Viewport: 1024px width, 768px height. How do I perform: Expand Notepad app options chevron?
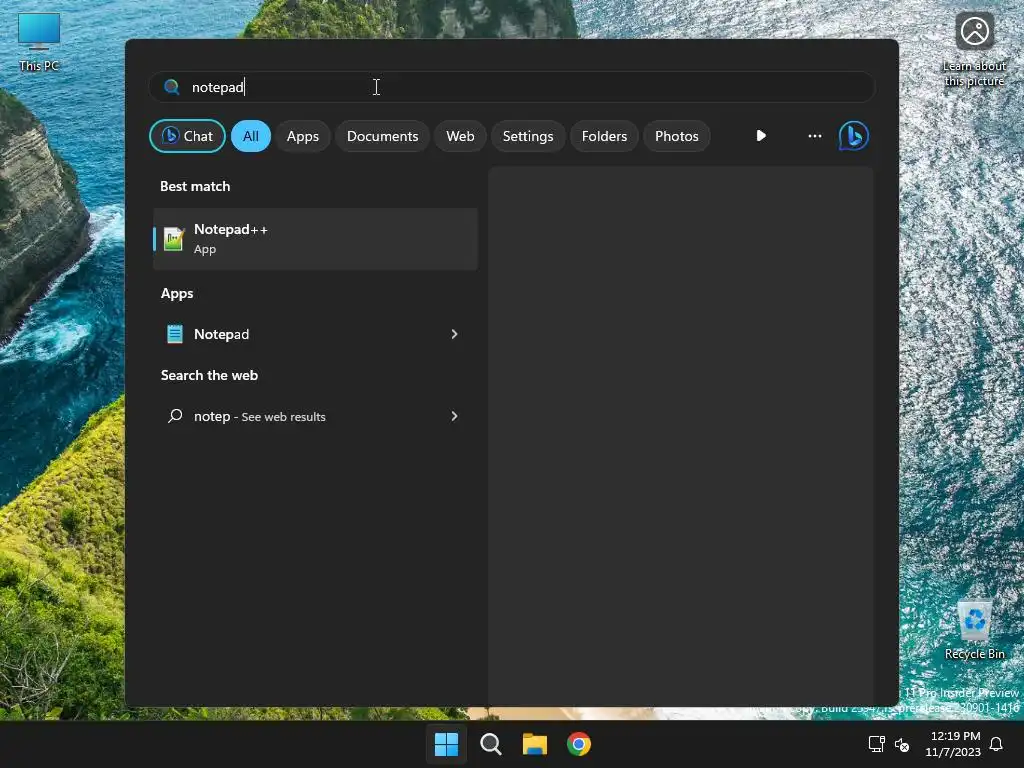pyautogui.click(x=455, y=334)
